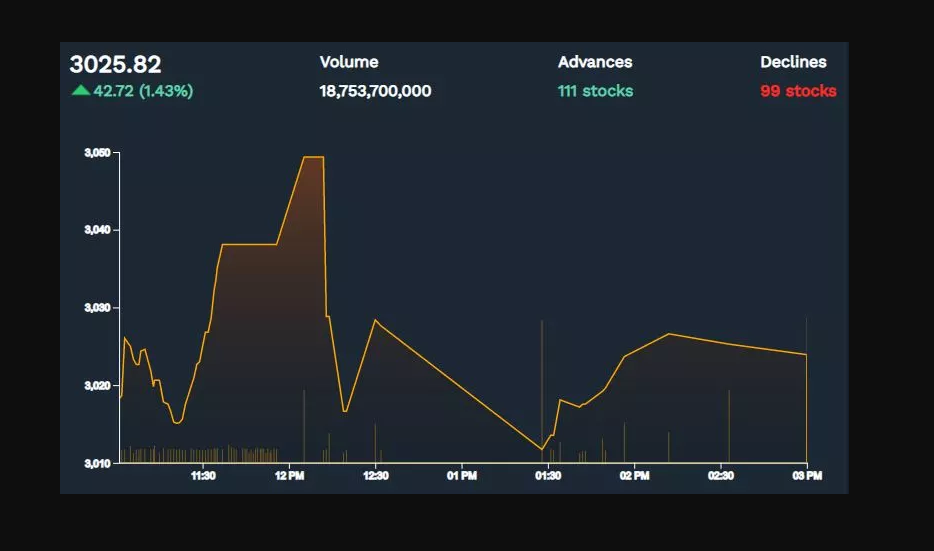Select the 3,030 price axis label
934x551 pixels.
pos(100,308)
